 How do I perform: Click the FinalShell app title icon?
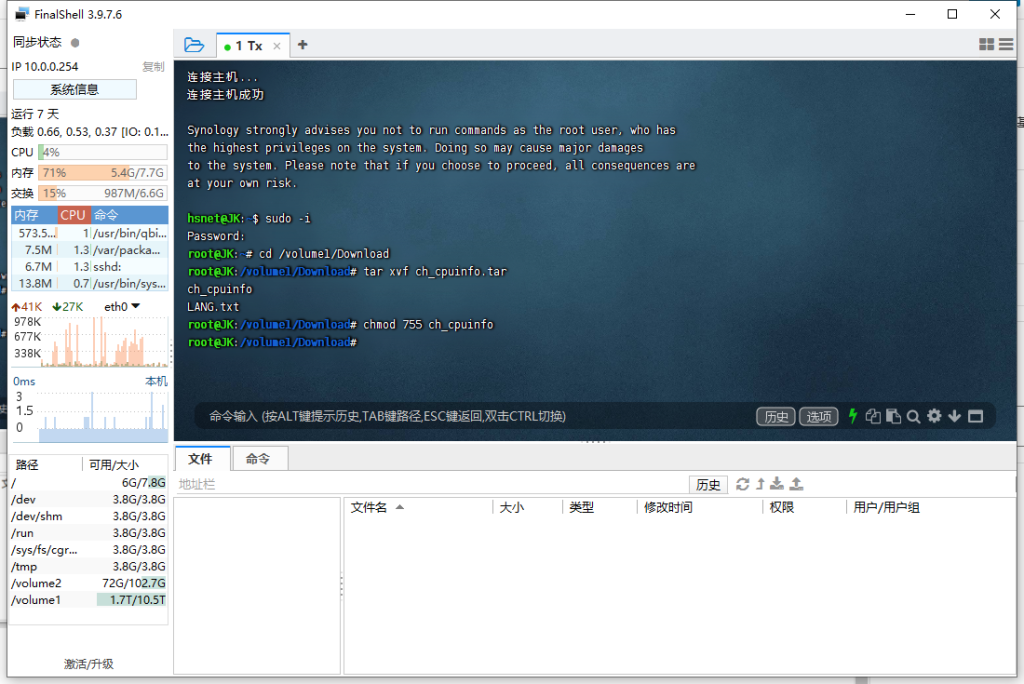(22, 14)
